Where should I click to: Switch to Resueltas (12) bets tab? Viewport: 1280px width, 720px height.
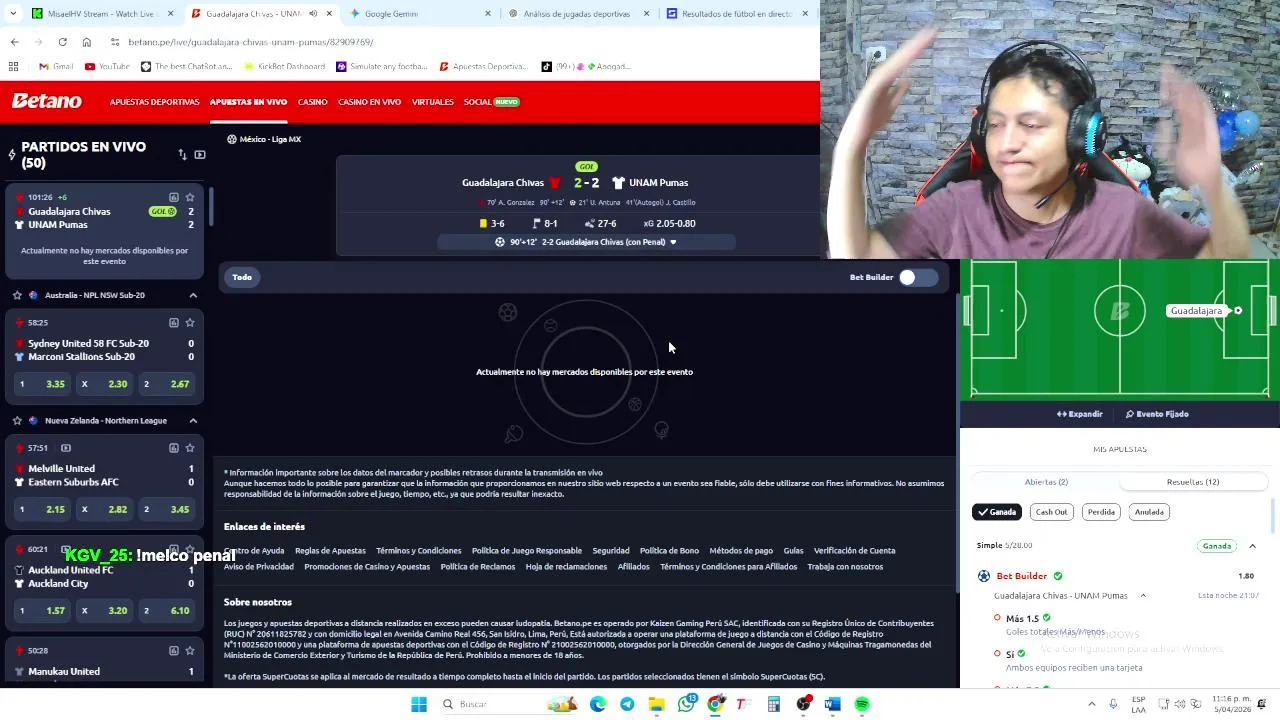pos(1193,482)
